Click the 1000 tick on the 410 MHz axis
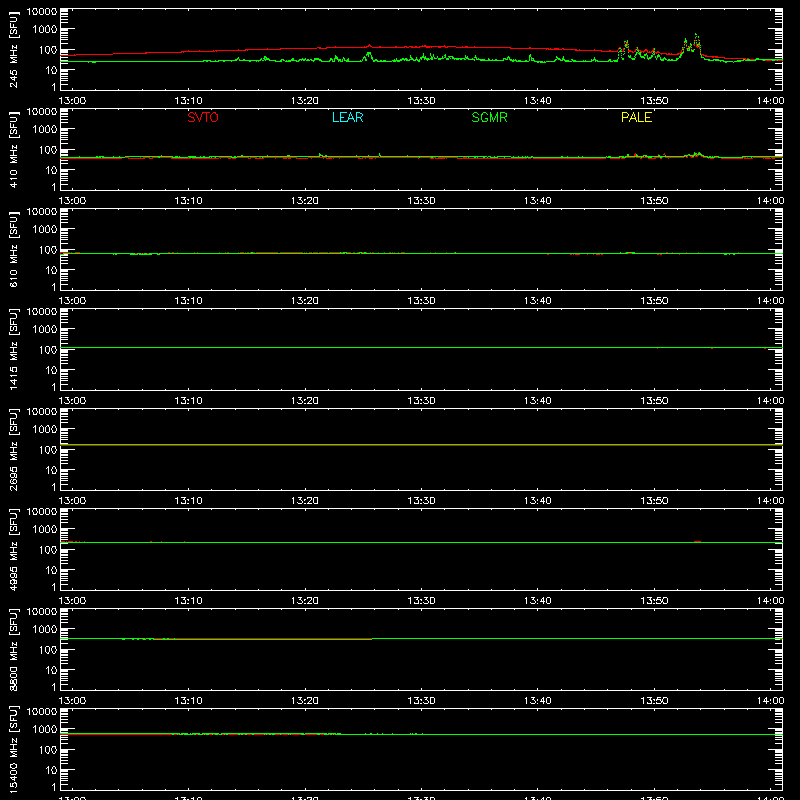Viewport: 800px width, 800px height. click(45, 129)
